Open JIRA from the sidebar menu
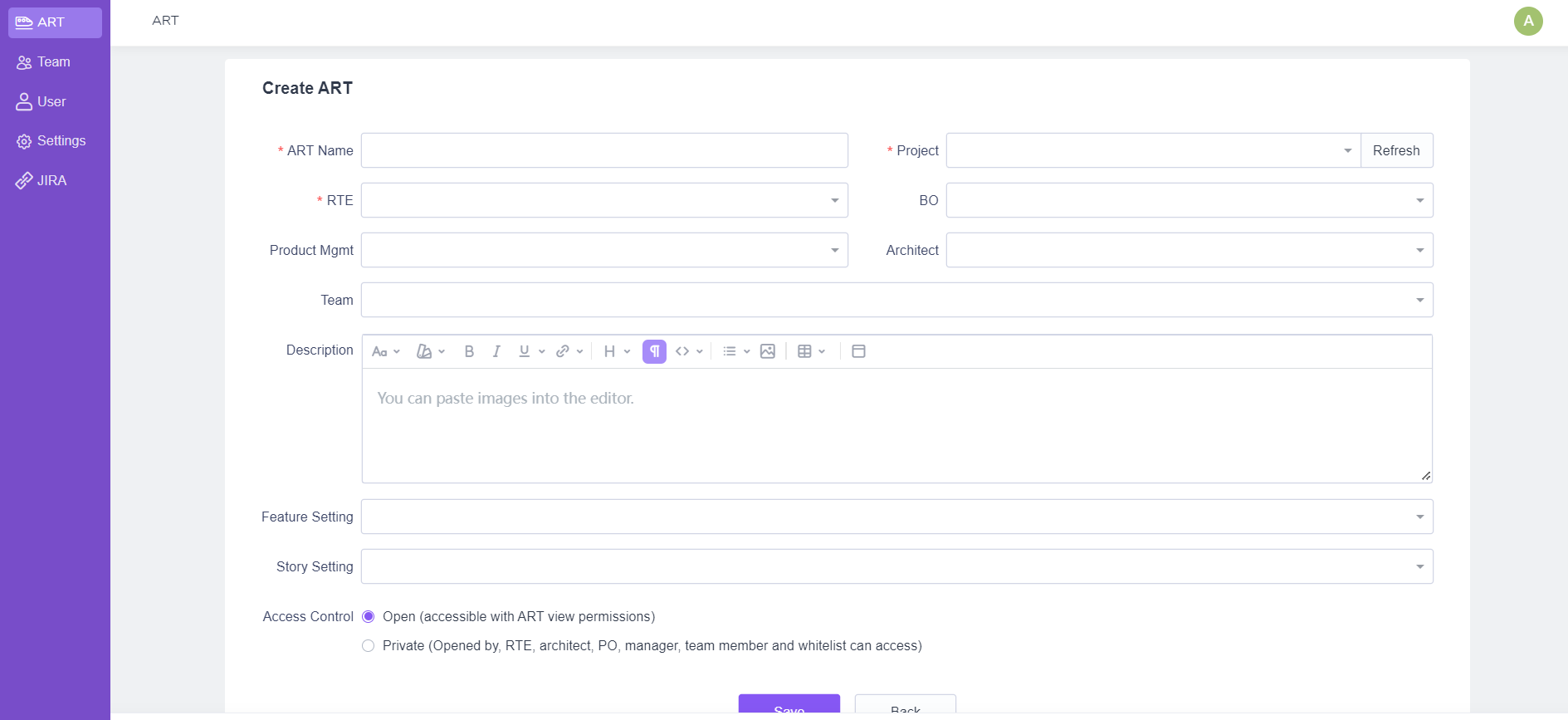Viewport: 1568px width, 720px height. point(51,180)
